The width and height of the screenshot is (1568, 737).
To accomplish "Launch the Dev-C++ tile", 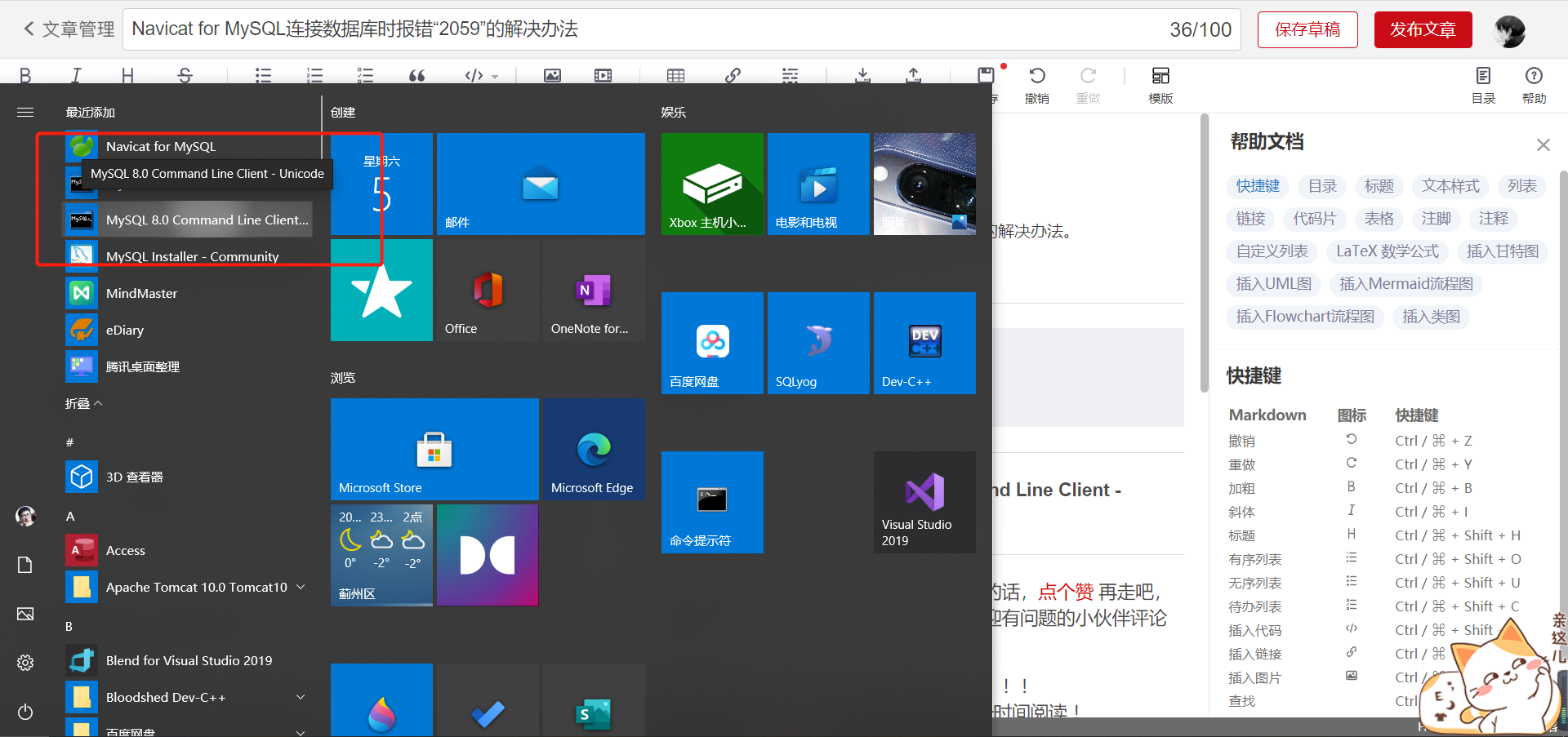I will [924, 343].
